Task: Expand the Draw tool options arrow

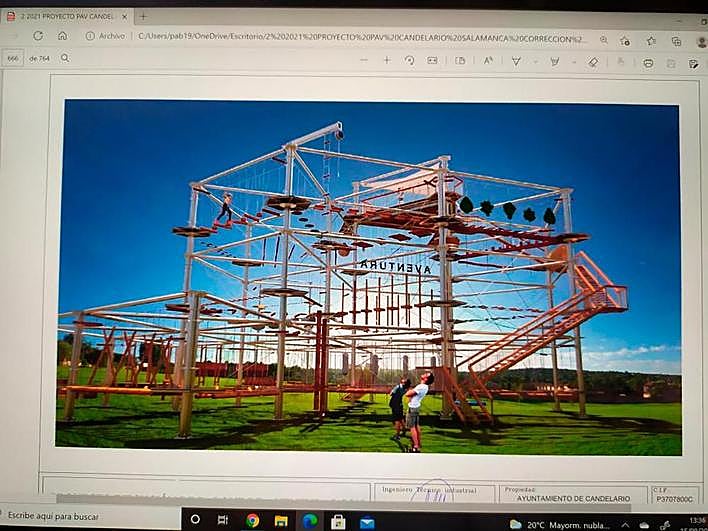Action: point(535,62)
